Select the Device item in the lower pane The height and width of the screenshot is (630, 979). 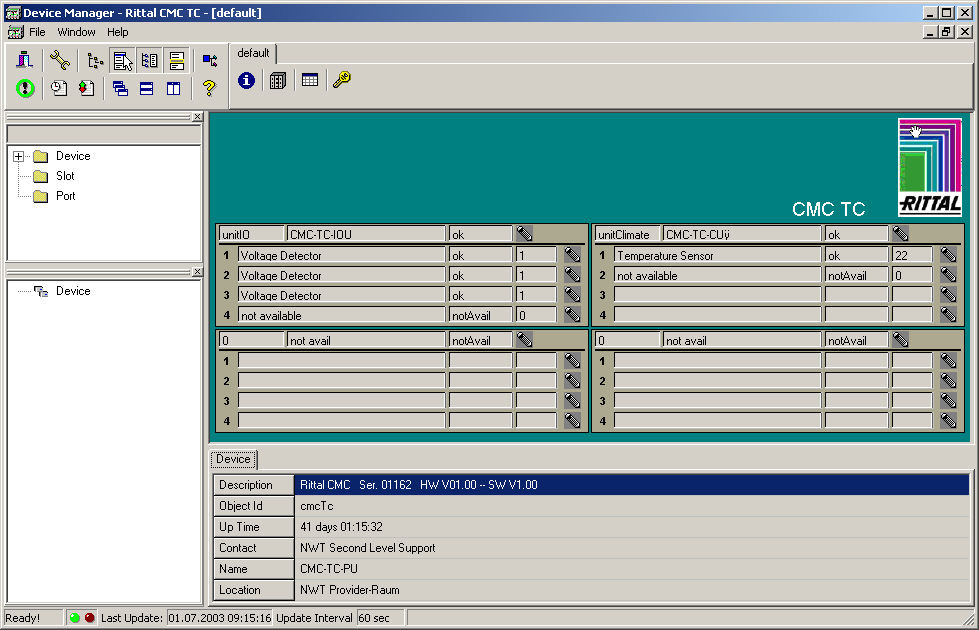[73, 291]
